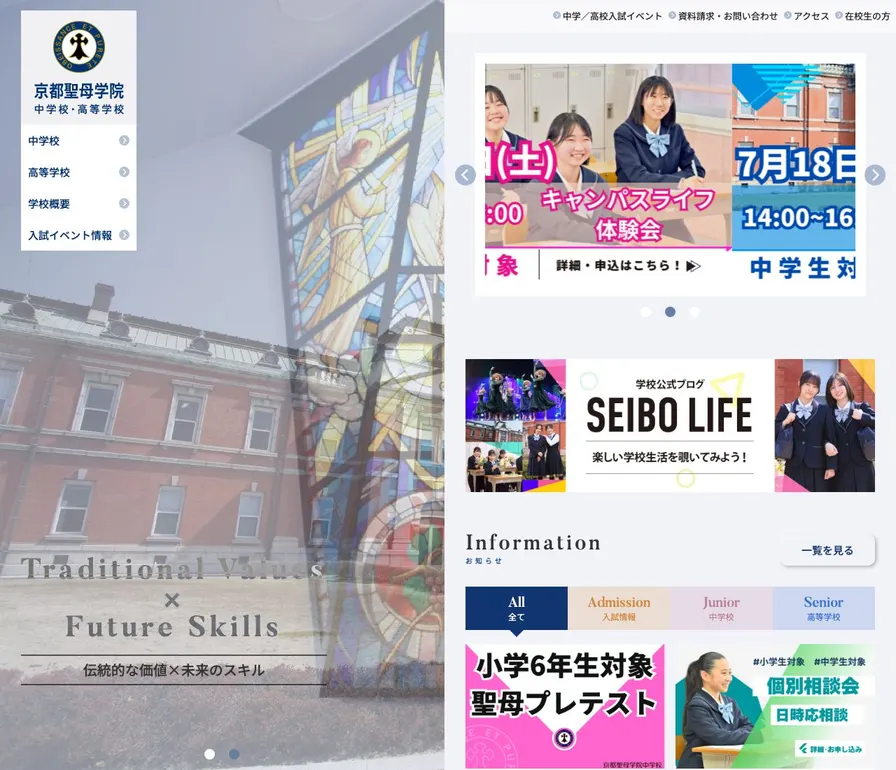Select the second hero slideshow dot
The height and width of the screenshot is (770, 896).
tap(234, 754)
